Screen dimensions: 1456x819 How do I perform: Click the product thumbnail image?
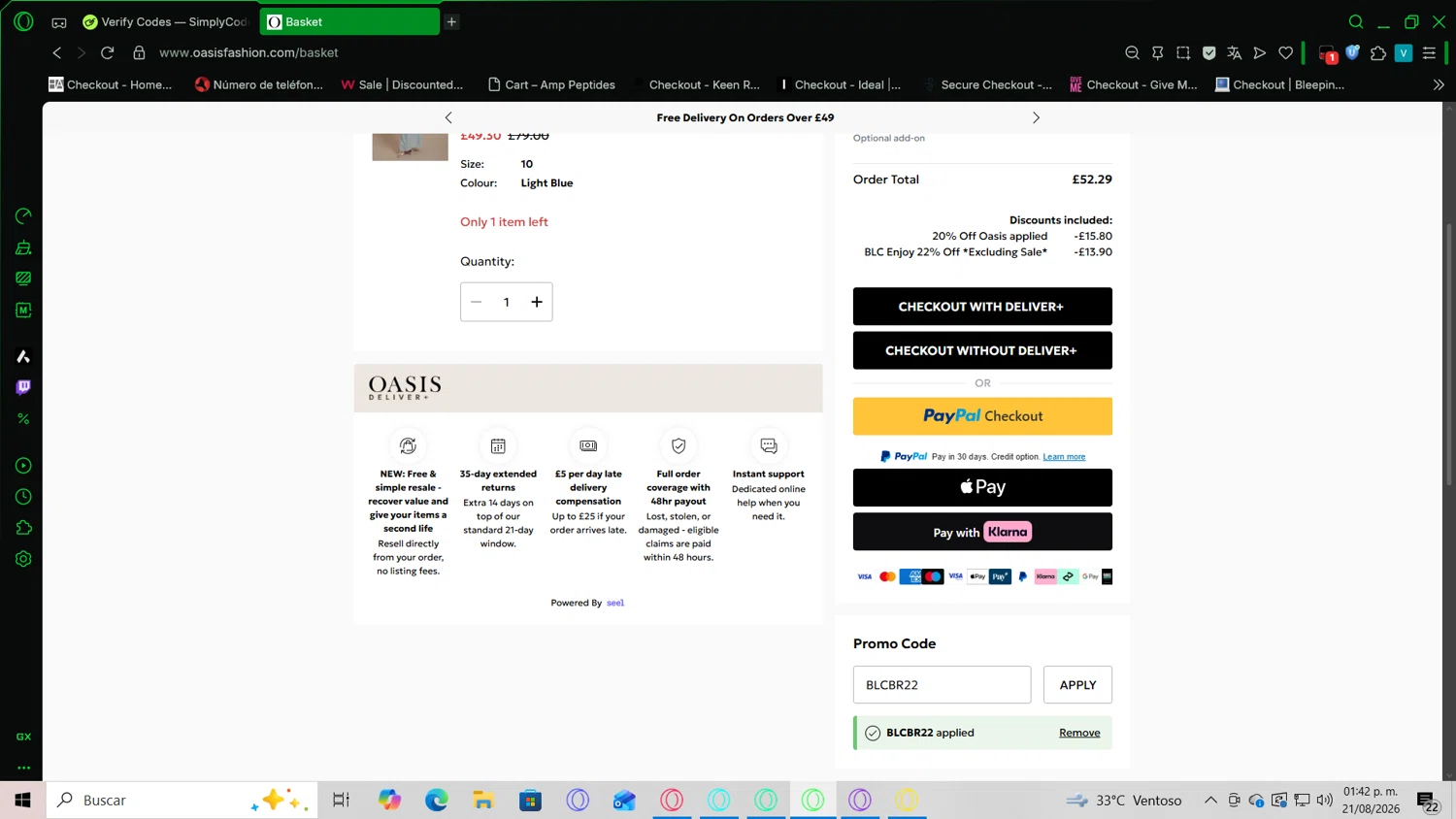[411, 146]
